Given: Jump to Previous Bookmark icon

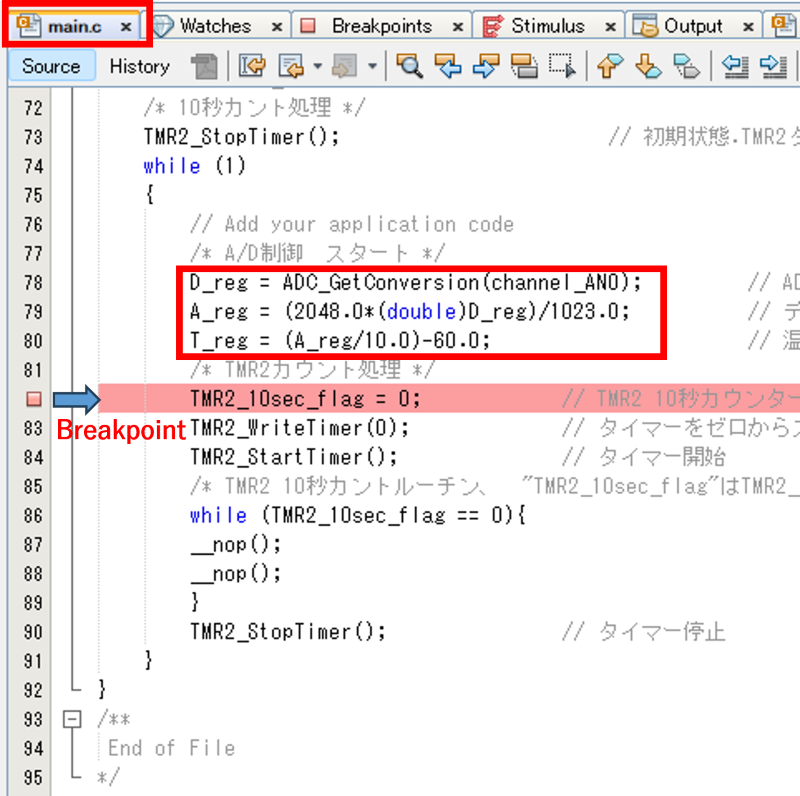Looking at the screenshot, I should click(610, 67).
